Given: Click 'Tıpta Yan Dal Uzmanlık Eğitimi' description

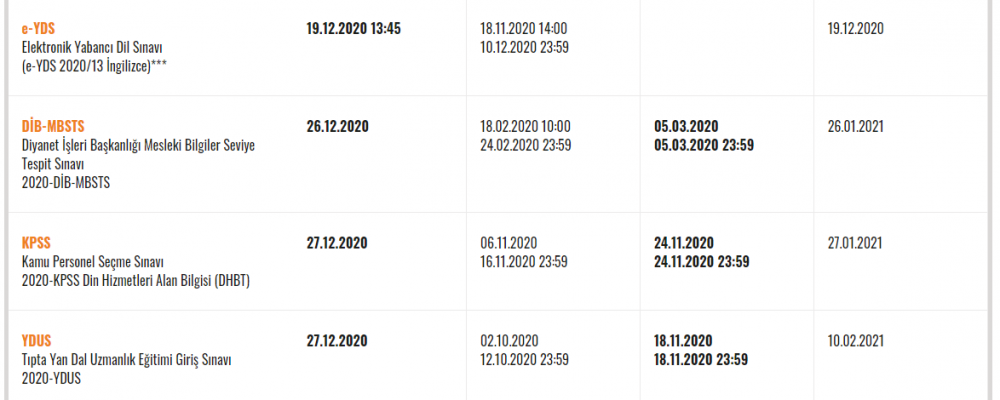Looking at the screenshot, I should 132,359.
